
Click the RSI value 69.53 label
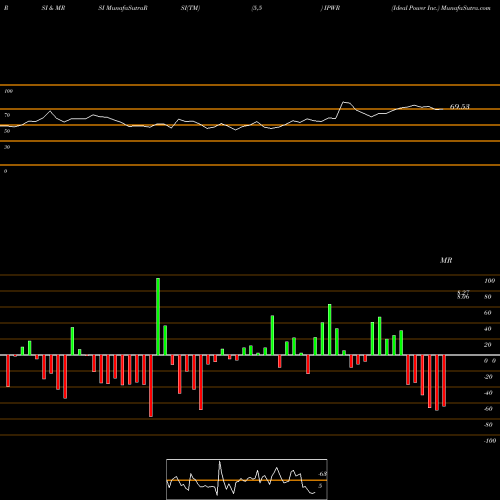click(460, 106)
